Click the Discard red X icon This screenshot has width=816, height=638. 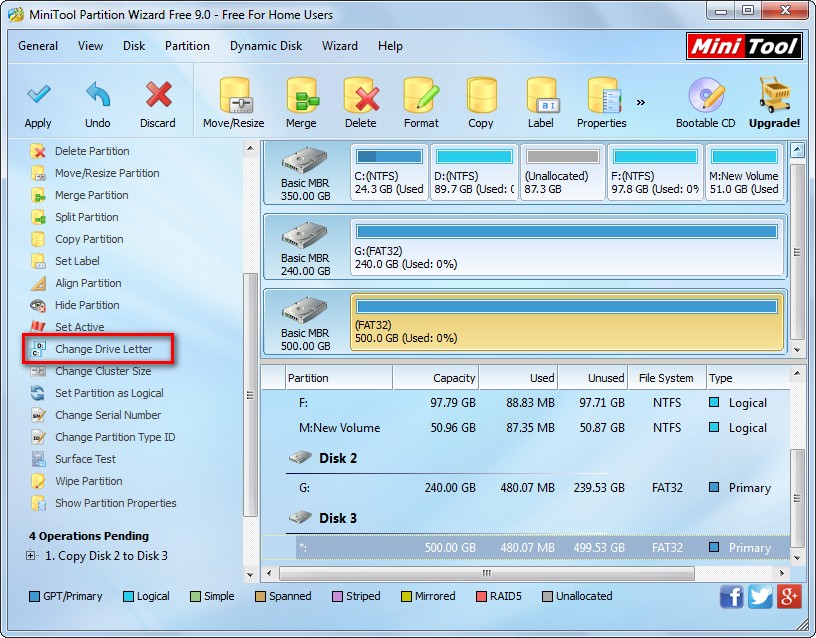(x=158, y=95)
